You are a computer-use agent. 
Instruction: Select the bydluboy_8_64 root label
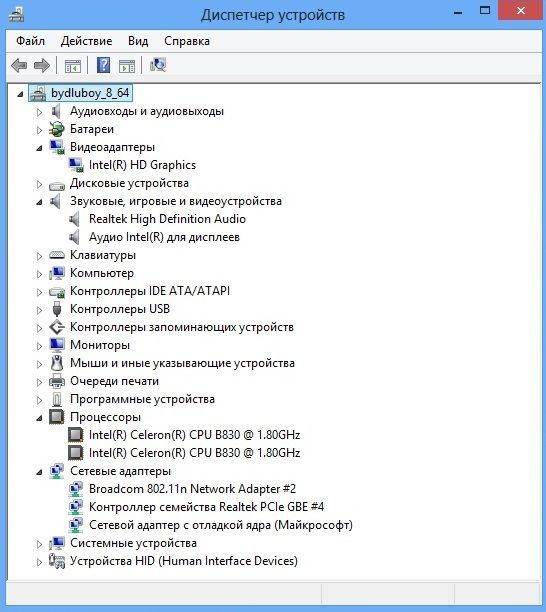[90, 93]
